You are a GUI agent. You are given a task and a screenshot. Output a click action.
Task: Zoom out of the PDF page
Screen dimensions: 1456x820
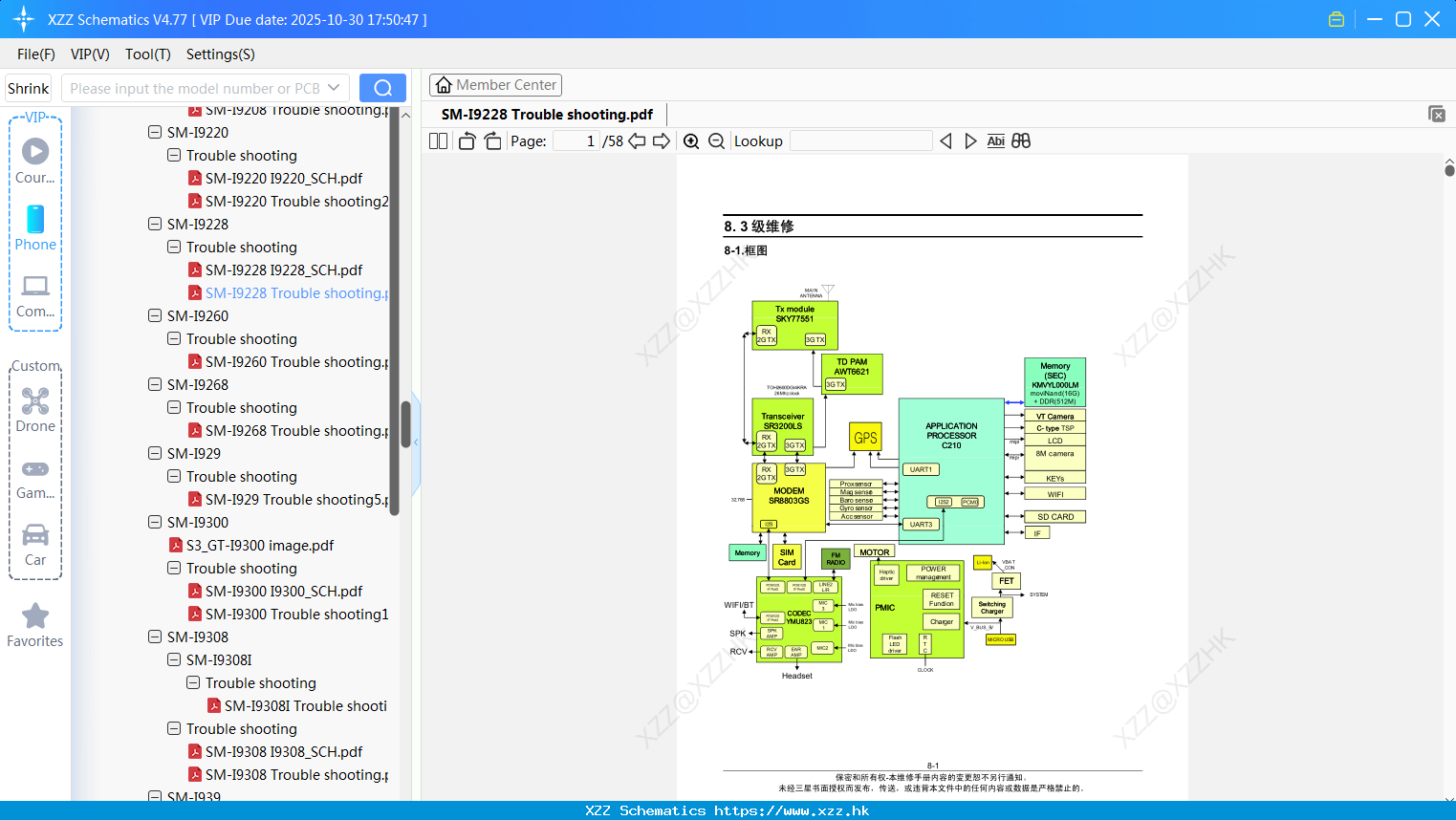pos(716,140)
